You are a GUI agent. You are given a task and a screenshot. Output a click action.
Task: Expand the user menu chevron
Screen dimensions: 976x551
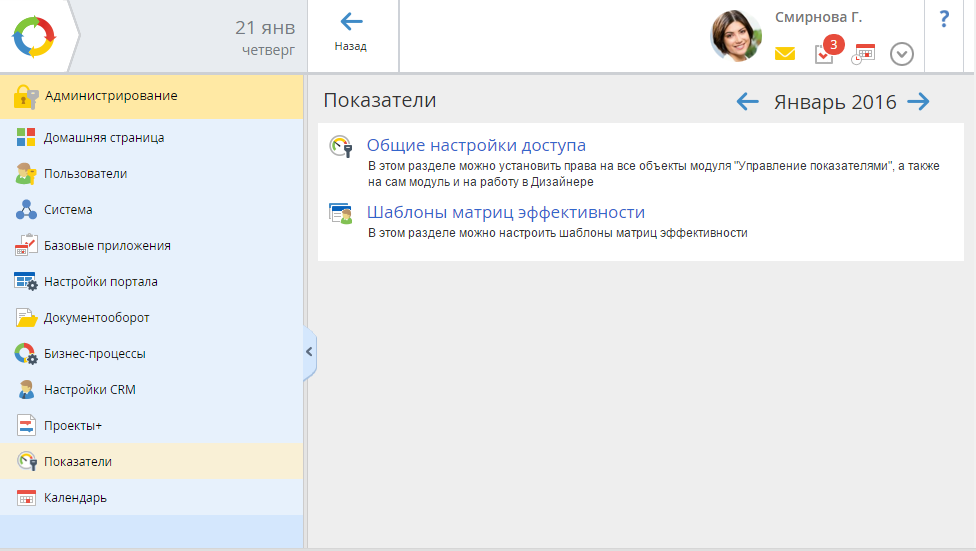902,54
